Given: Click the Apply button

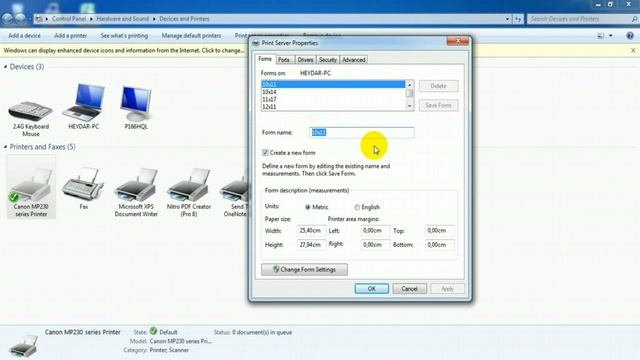Looking at the screenshot, I should tap(447, 289).
